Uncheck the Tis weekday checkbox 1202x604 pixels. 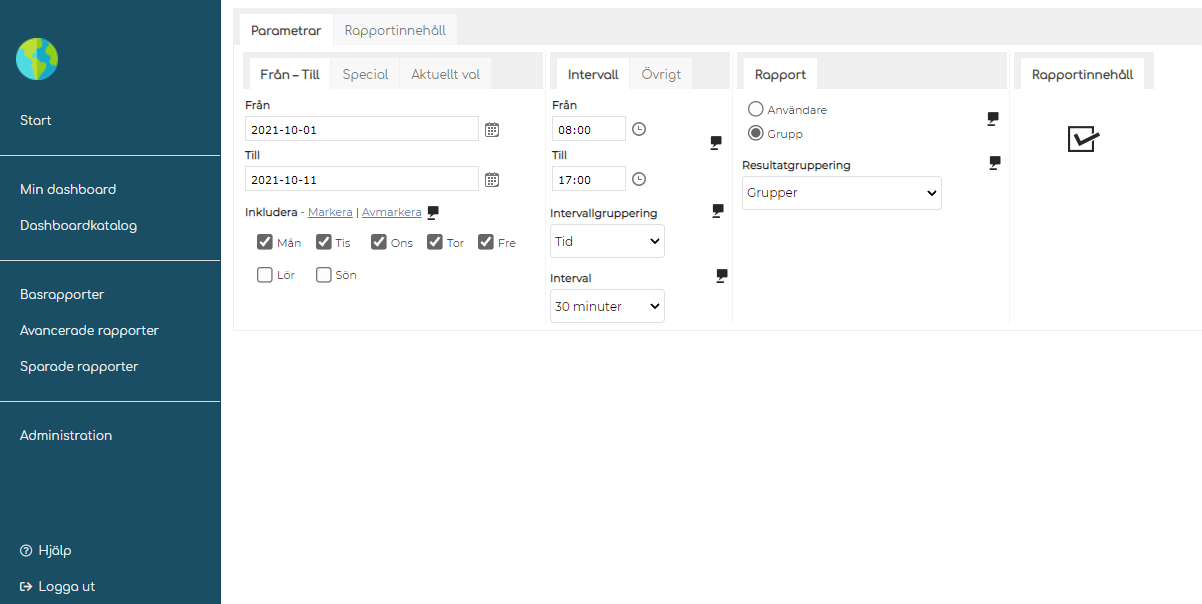coord(324,242)
